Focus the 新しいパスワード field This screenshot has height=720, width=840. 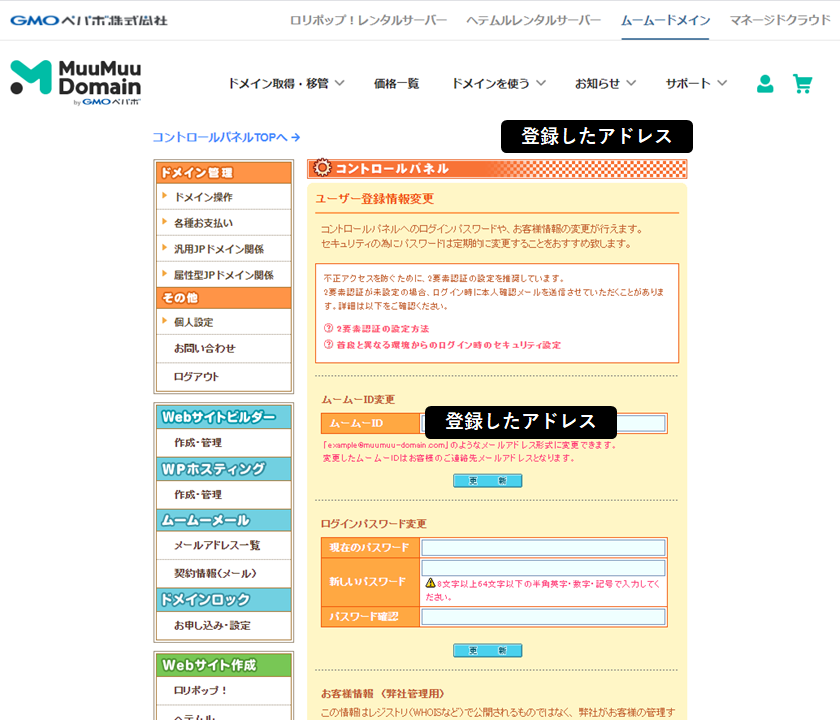[x=543, y=568]
